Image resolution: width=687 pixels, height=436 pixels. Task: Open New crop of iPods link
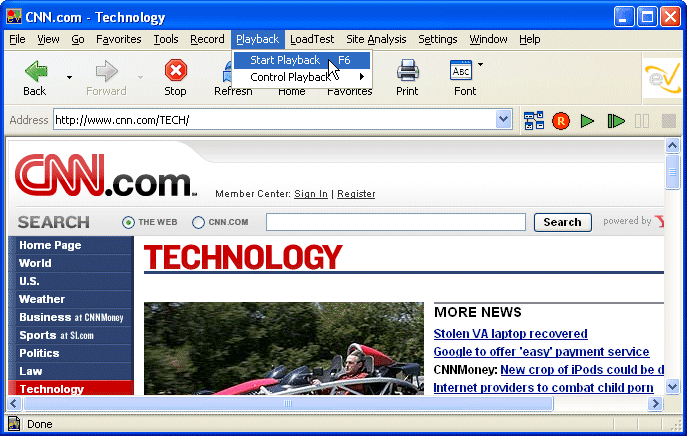[x=582, y=370]
